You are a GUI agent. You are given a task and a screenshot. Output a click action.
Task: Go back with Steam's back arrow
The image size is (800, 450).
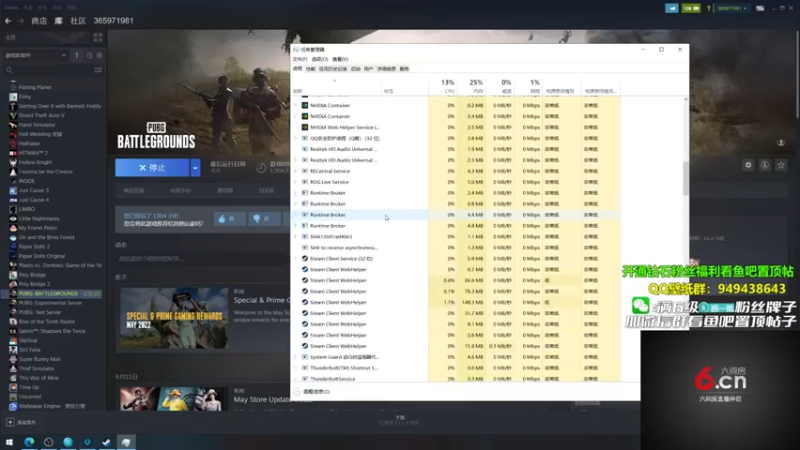tap(8, 21)
